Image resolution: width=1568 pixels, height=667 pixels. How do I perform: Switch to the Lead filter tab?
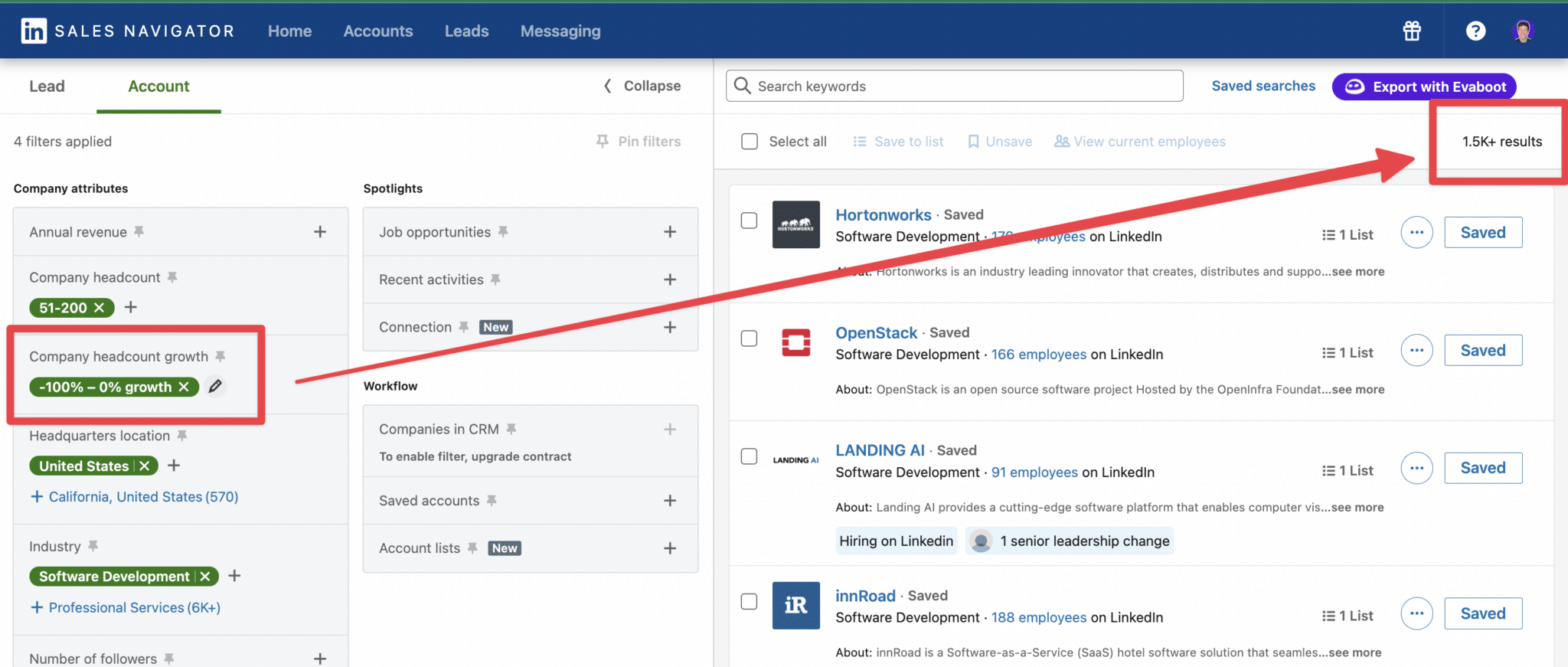pyautogui.click(x=47, y=86)
